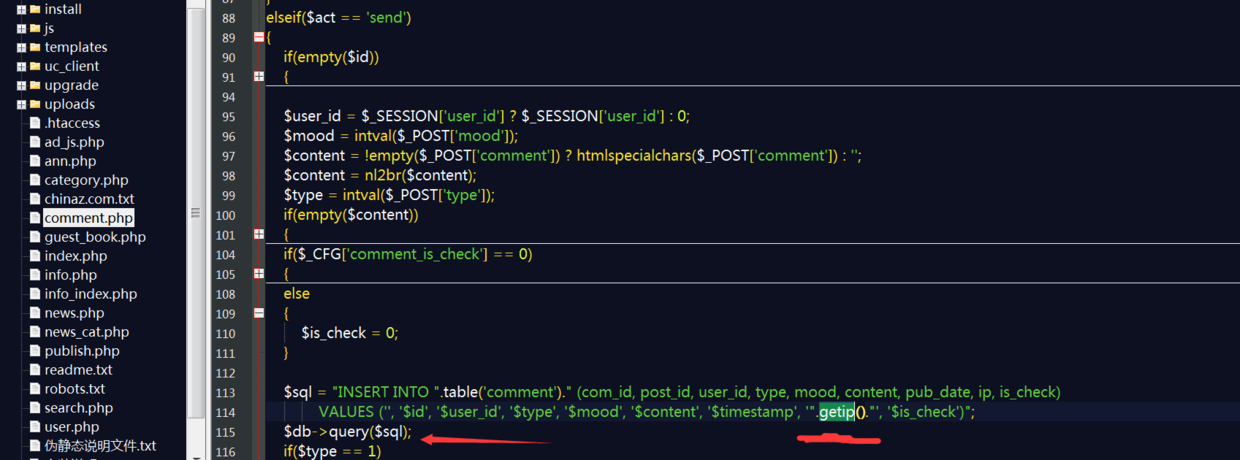
Task: Collapse the code block at line 89
Action: (259, 37)
